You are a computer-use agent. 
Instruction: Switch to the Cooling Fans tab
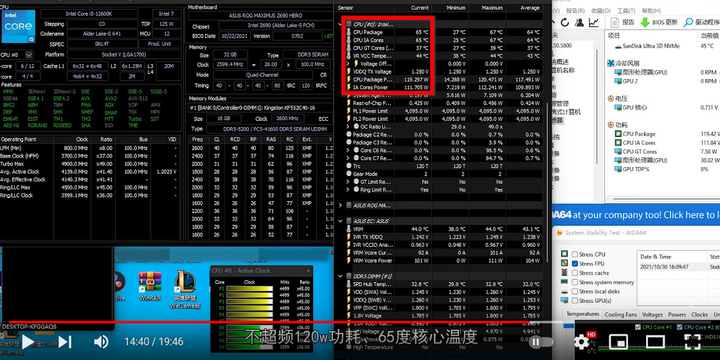point(620,315)
